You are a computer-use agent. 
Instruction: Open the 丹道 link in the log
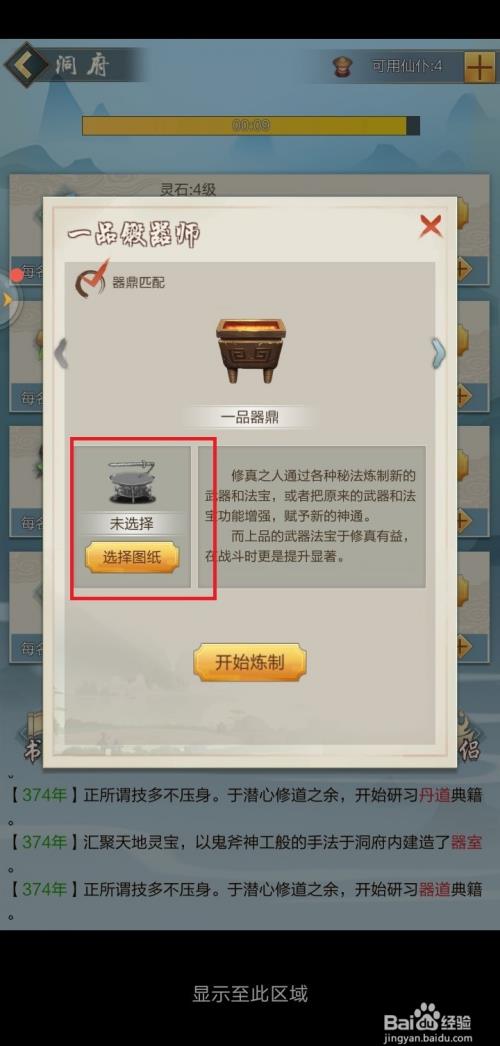click(x=435, y=795)
